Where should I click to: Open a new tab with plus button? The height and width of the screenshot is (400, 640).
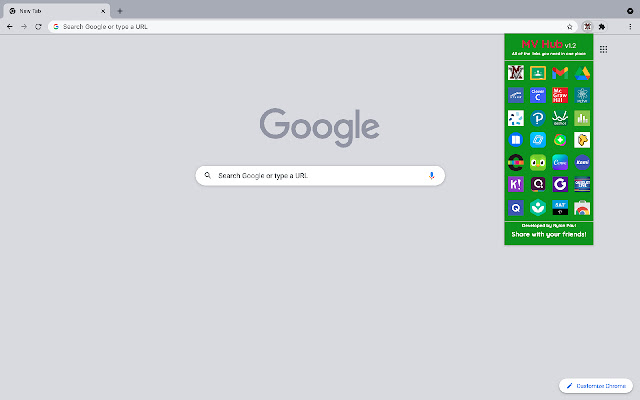click(120, 11)
